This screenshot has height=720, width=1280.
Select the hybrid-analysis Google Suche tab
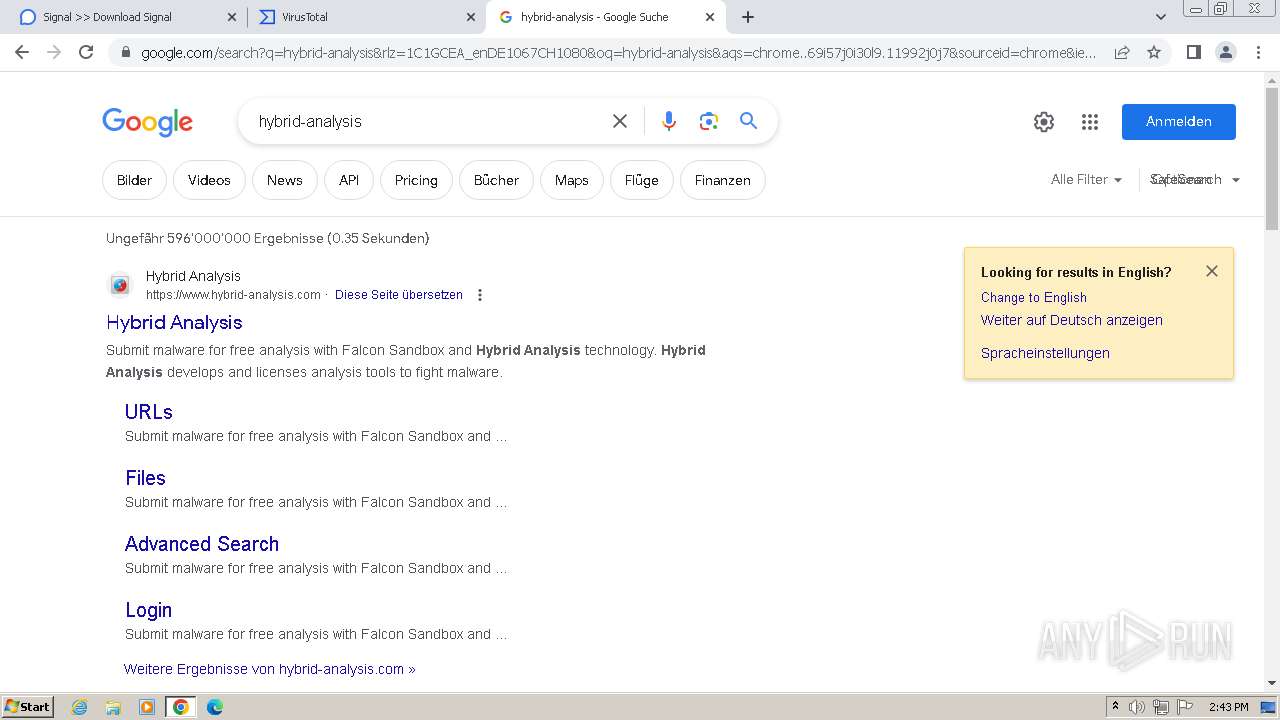click(x=605, y=17)
